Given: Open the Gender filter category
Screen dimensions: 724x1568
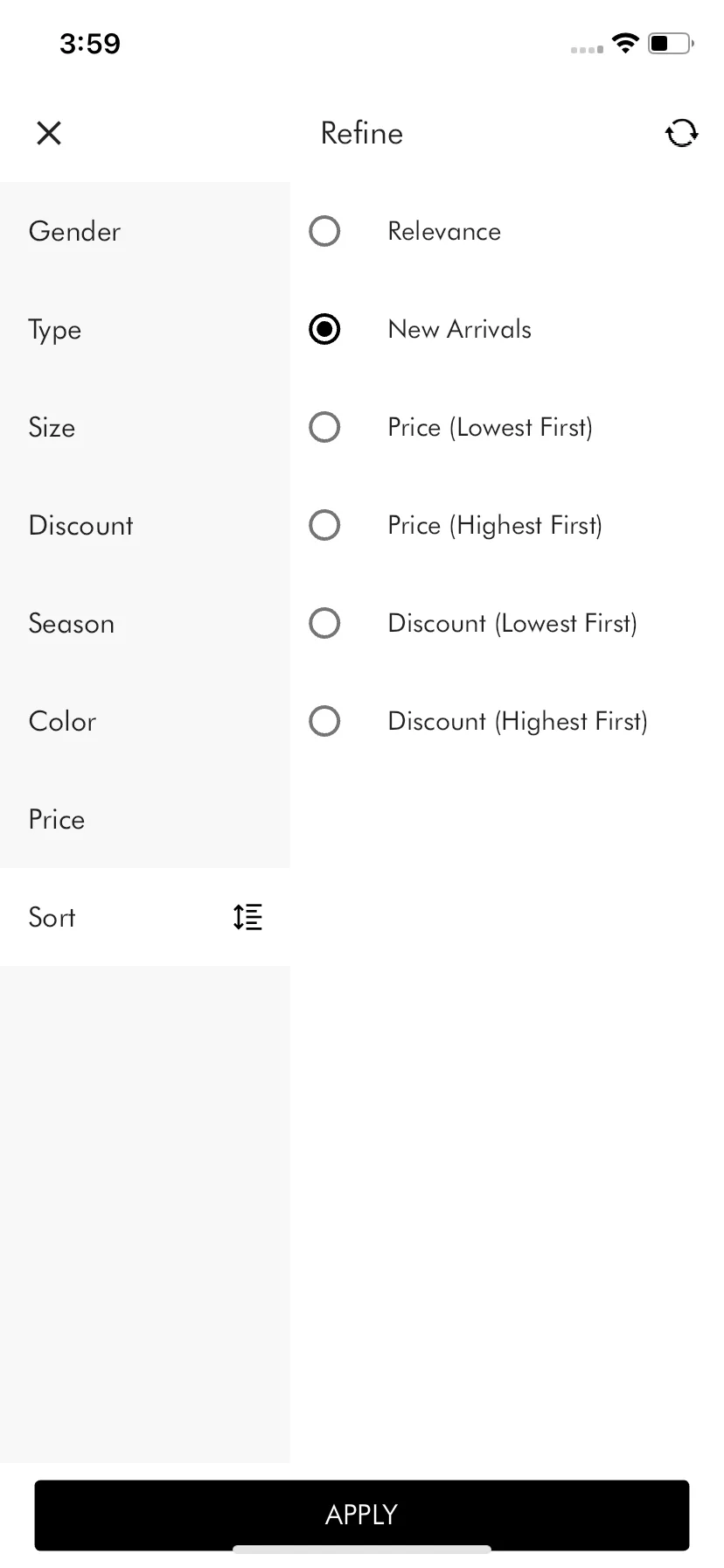Looking at the screenshot, I should pyautogui.click(x=145, y=231).
